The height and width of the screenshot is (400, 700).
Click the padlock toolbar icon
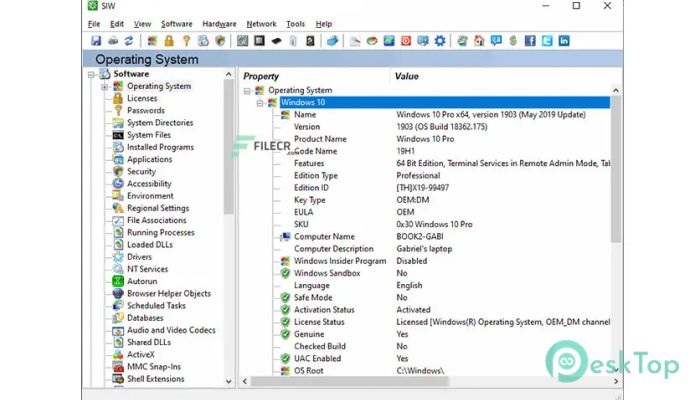click(169, 41)
